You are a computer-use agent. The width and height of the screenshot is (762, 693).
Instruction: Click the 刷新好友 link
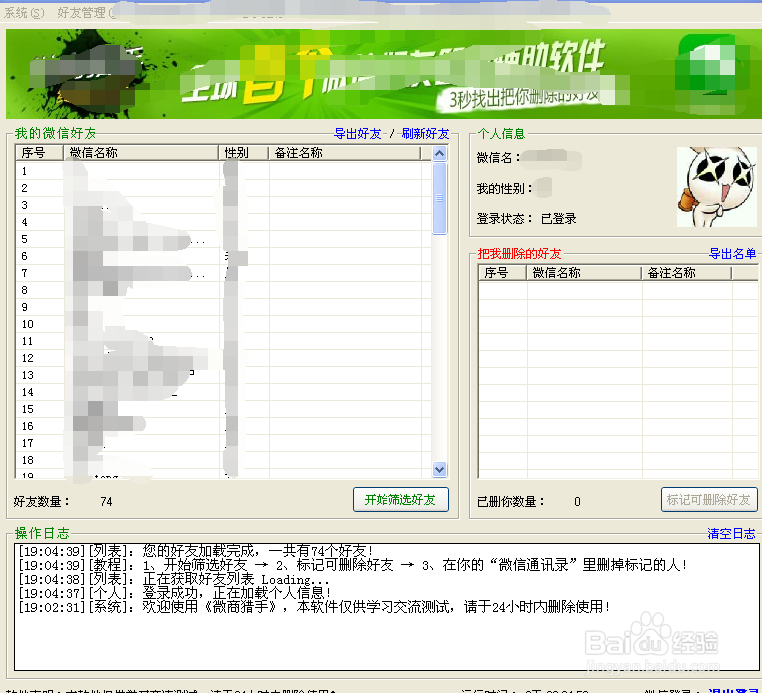point(425,134)
